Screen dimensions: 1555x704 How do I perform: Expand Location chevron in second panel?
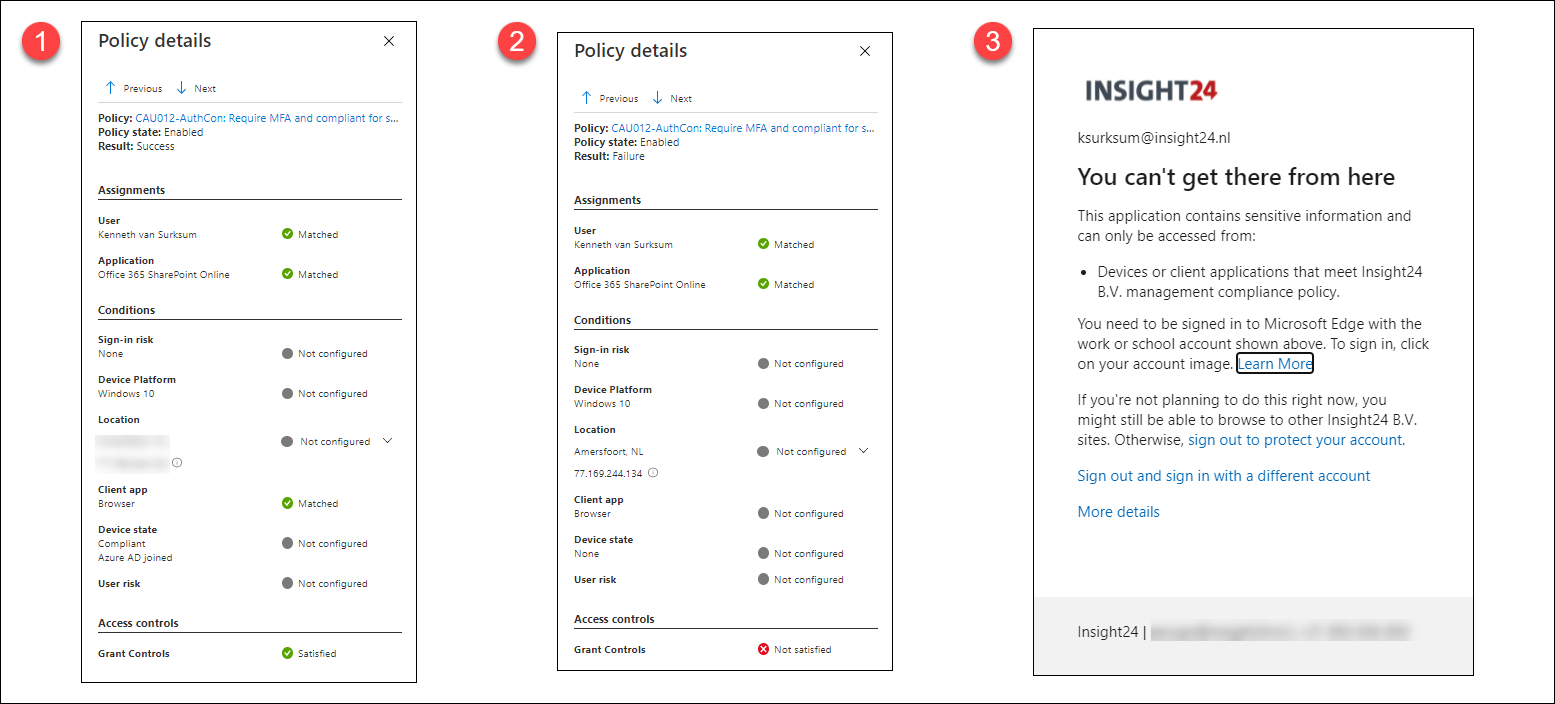(864, 450)
